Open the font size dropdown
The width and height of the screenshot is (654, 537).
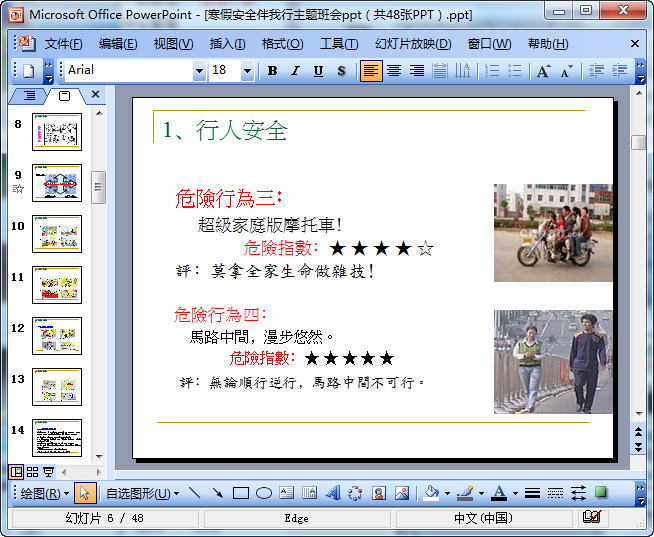(247, 71)
